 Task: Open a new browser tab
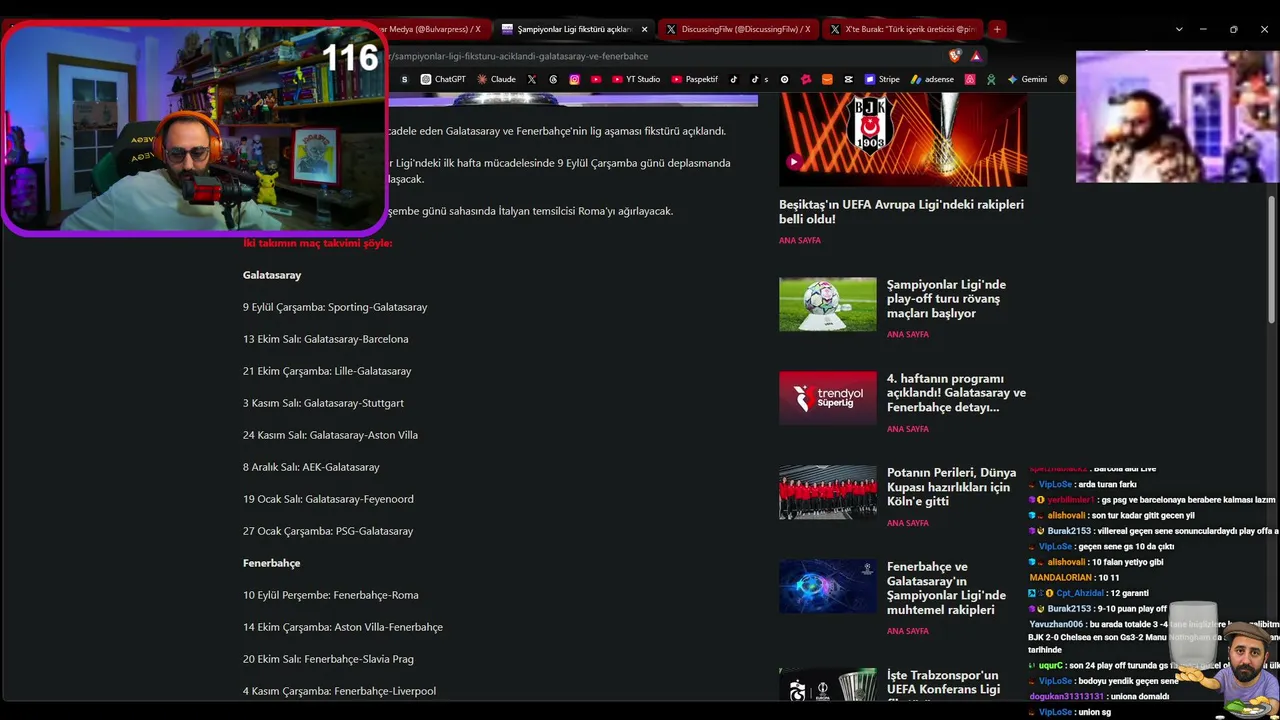[x=997, y=29]
